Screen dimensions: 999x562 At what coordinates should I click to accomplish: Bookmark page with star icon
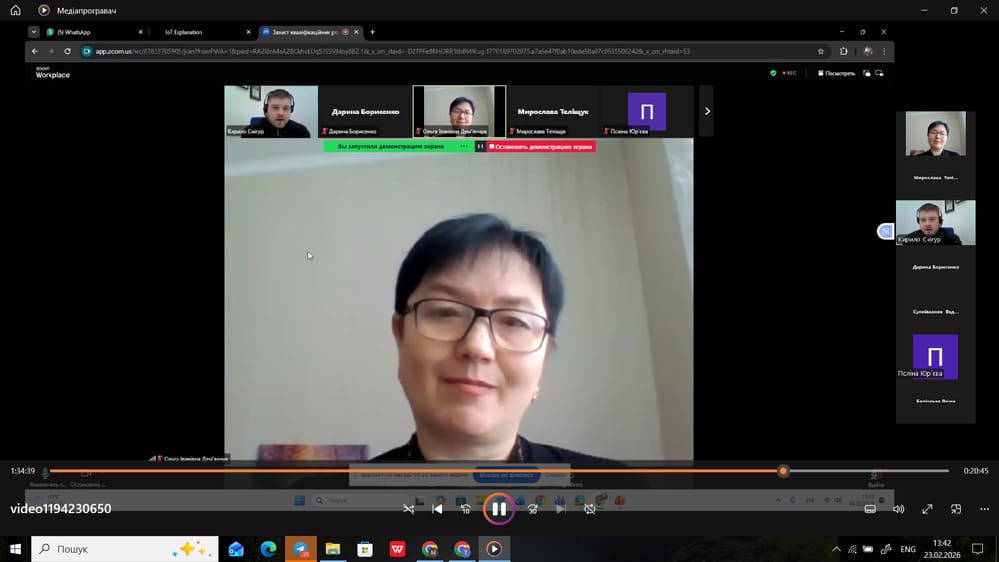(x=821, y=51)
